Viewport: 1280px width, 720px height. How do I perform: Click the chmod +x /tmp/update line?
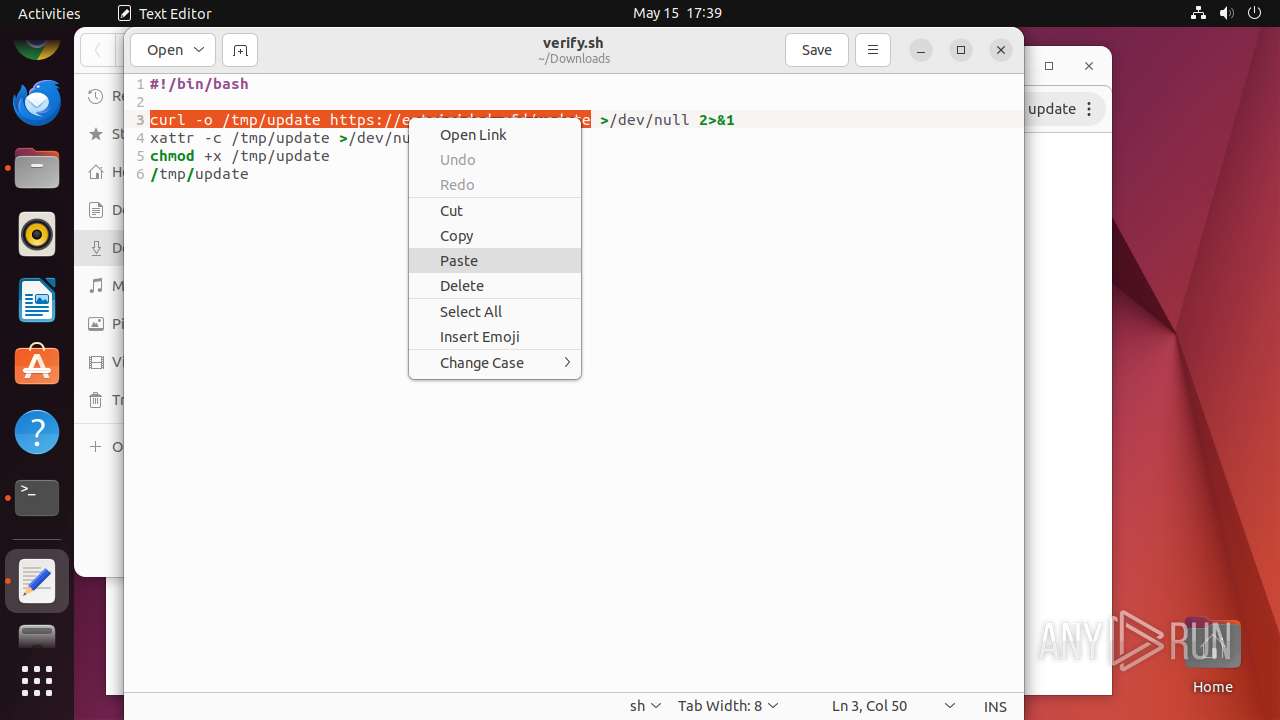(x=239, y=156)
